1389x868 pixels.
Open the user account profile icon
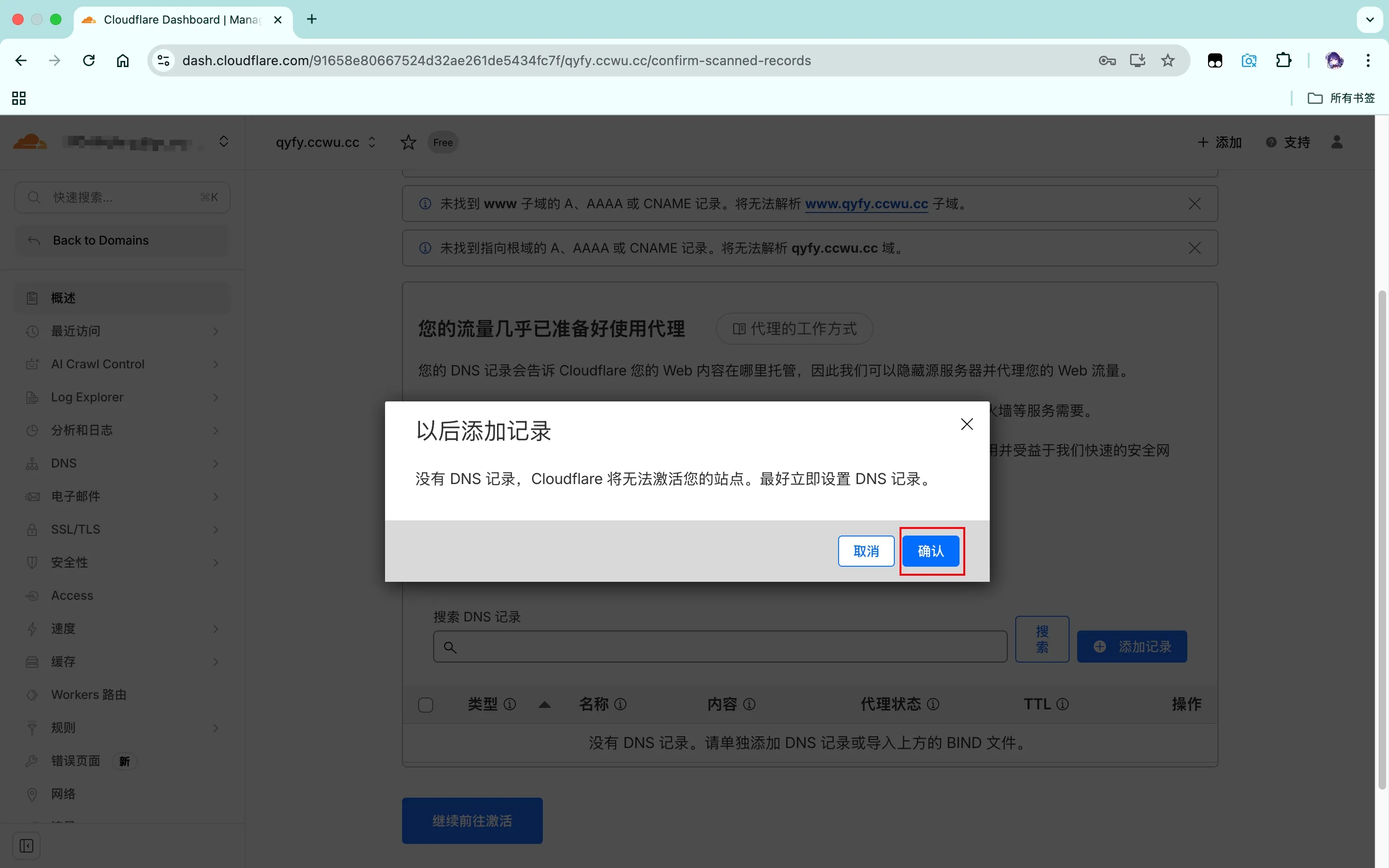pyautogui.click(x=1337, y=142)
